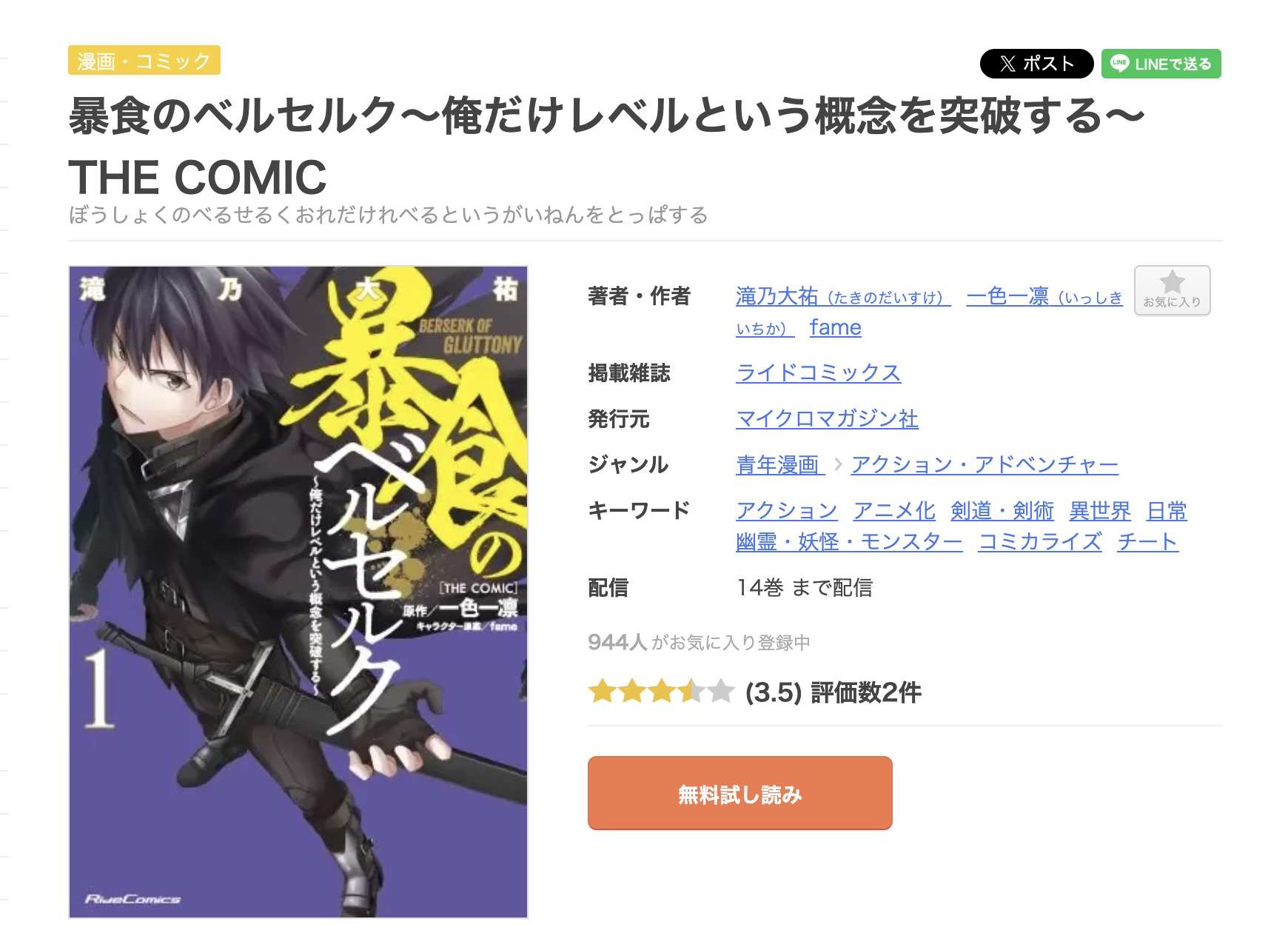Image resolution: width=1288 pixels, height=936 pixels.
Task: Open author link 一色一凛
Action: (x=1044, y=296)
